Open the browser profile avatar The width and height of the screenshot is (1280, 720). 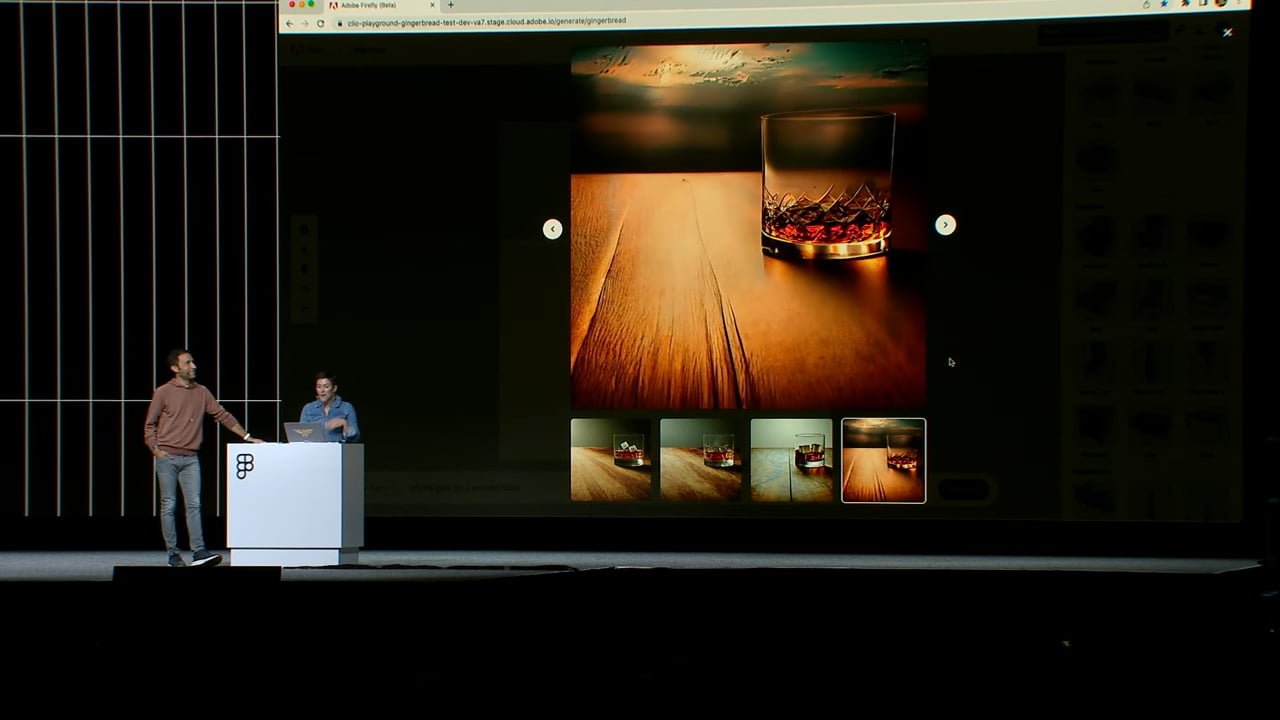coord(1220,3)
